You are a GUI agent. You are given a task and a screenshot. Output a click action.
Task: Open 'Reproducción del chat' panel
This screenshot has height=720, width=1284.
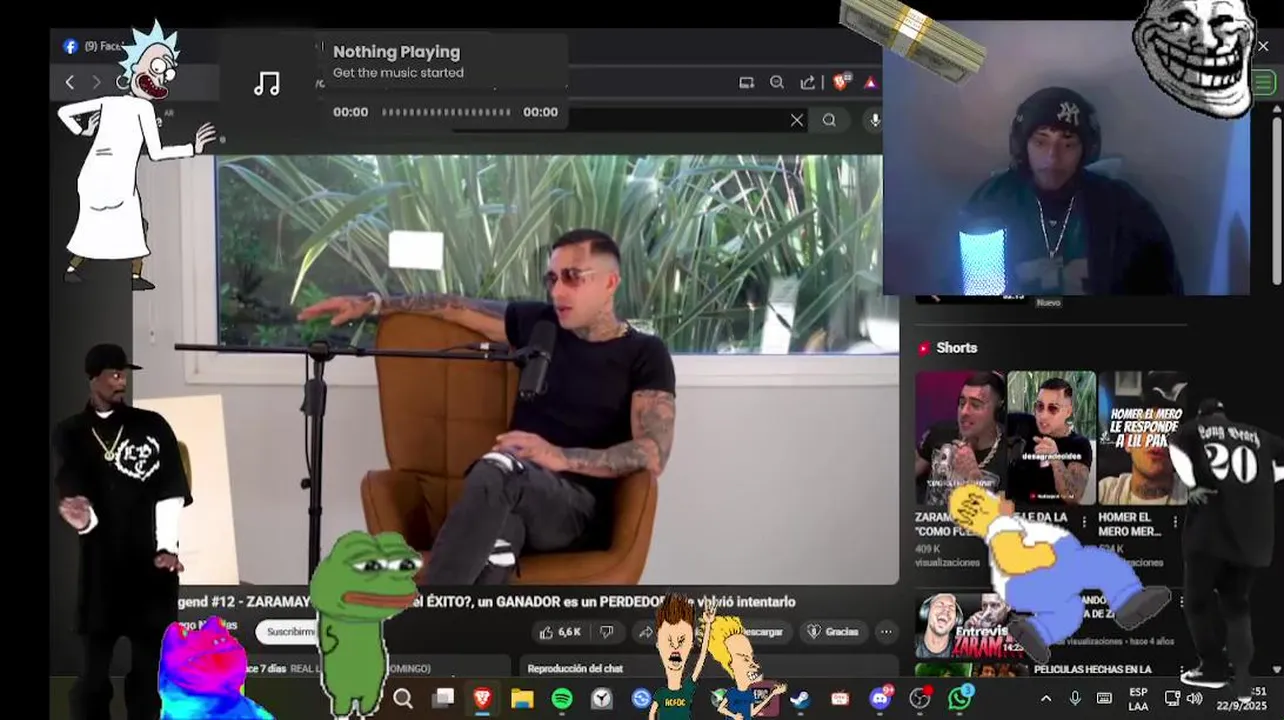click(x=575, y=668)
